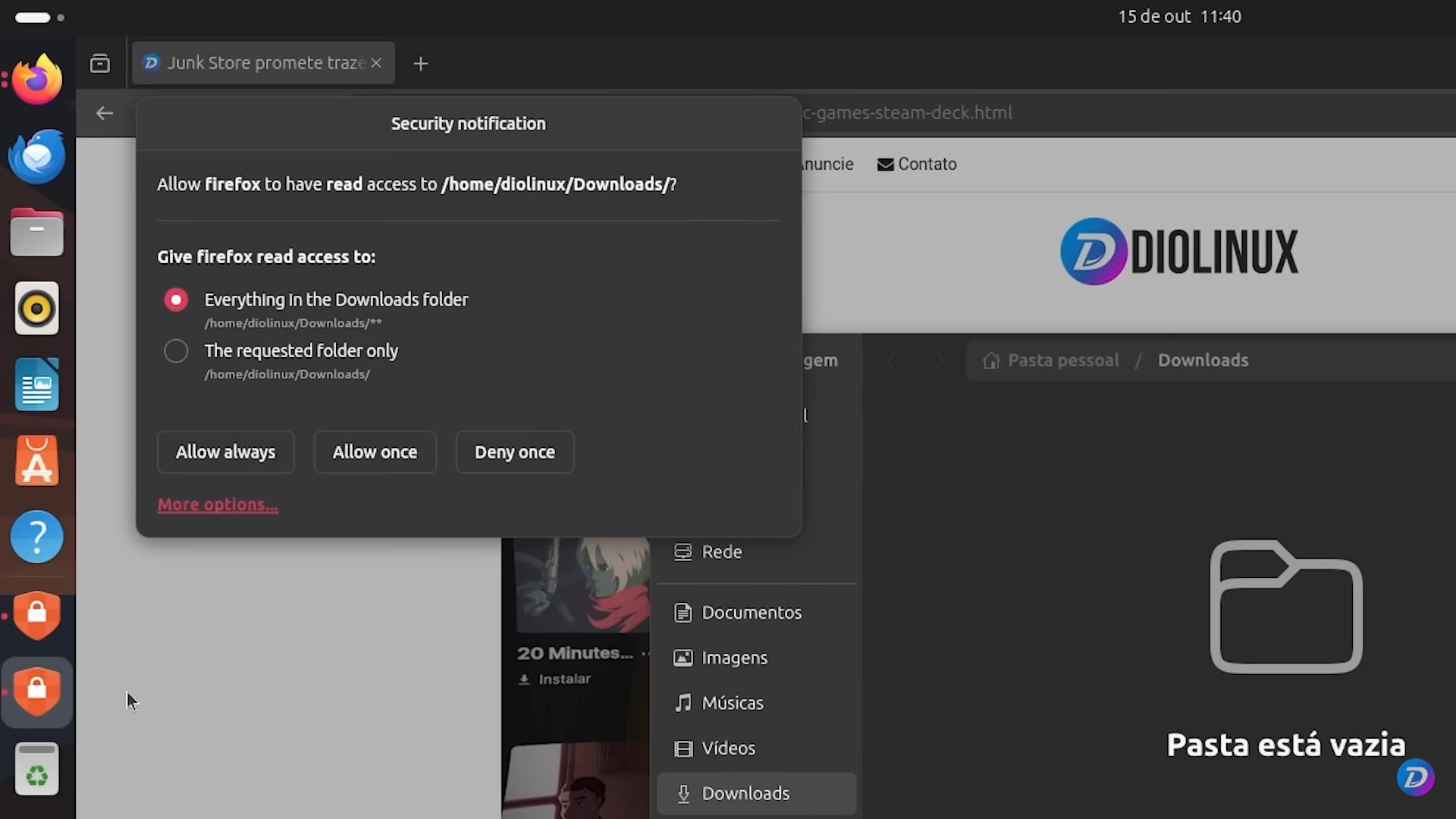
Task: Select Downloads in the file picker sidebar
Action: click(x=745, y=792)
